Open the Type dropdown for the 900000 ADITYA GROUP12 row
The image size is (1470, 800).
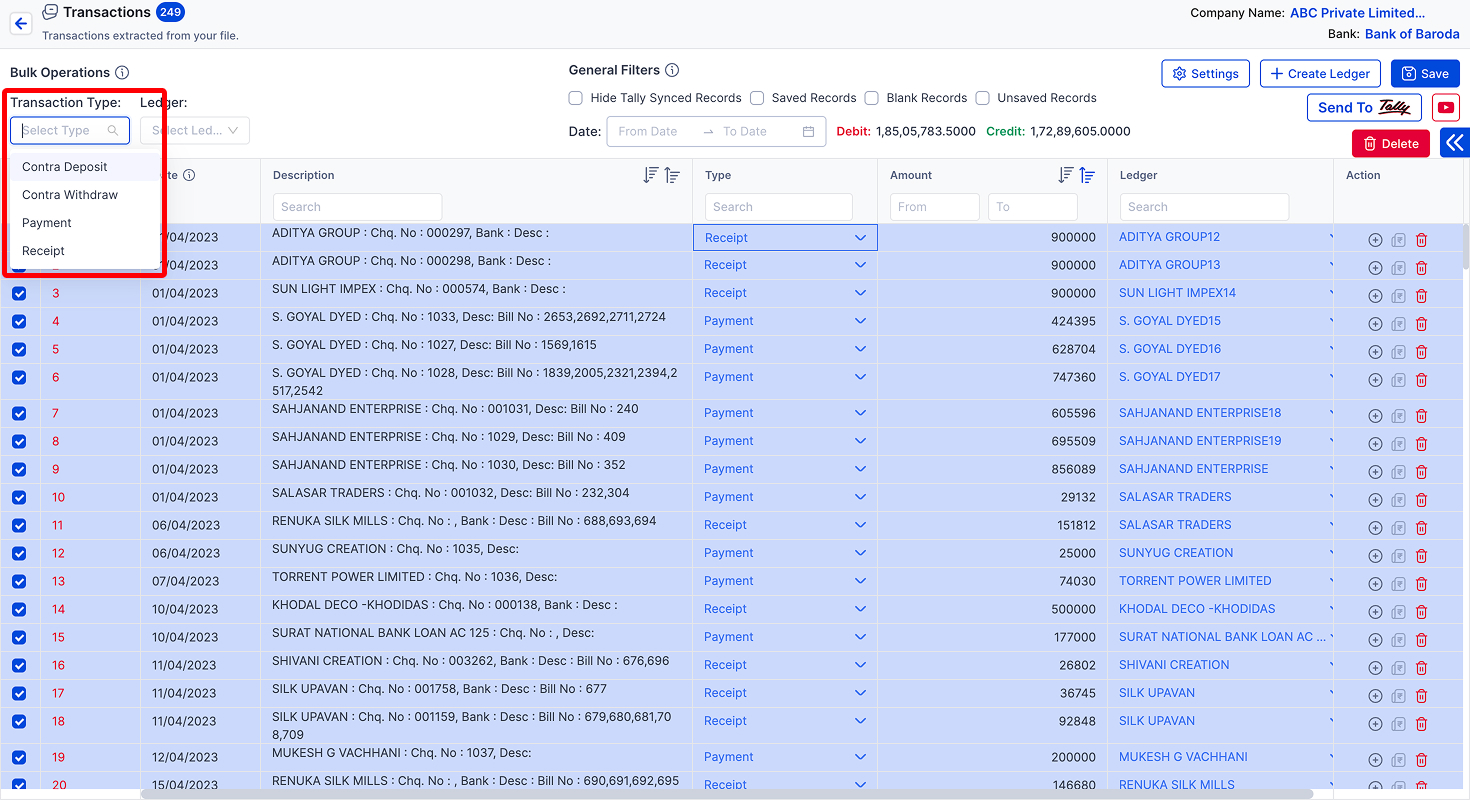coord(785,238)
